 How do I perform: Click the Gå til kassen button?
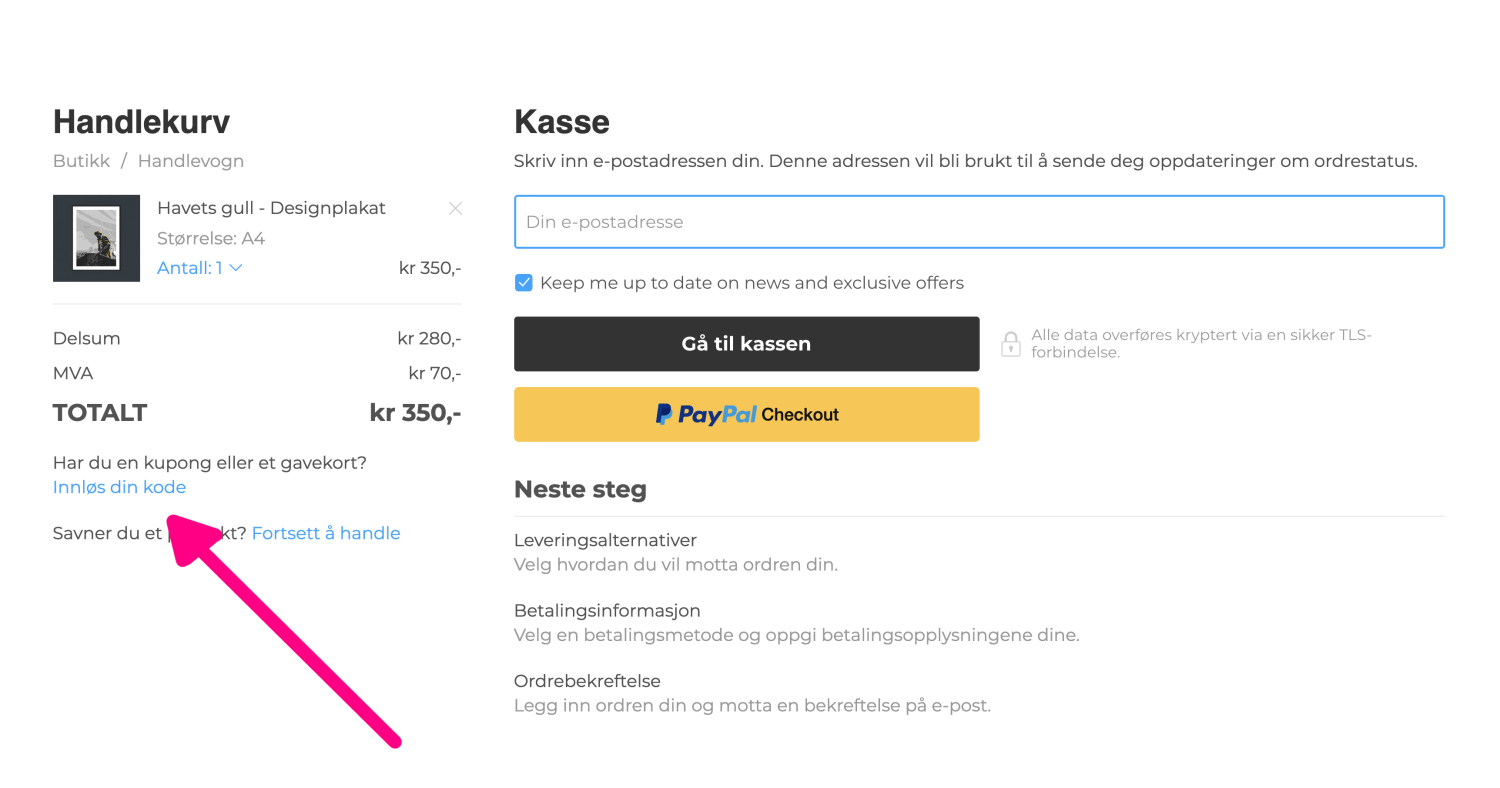(747, 344)
